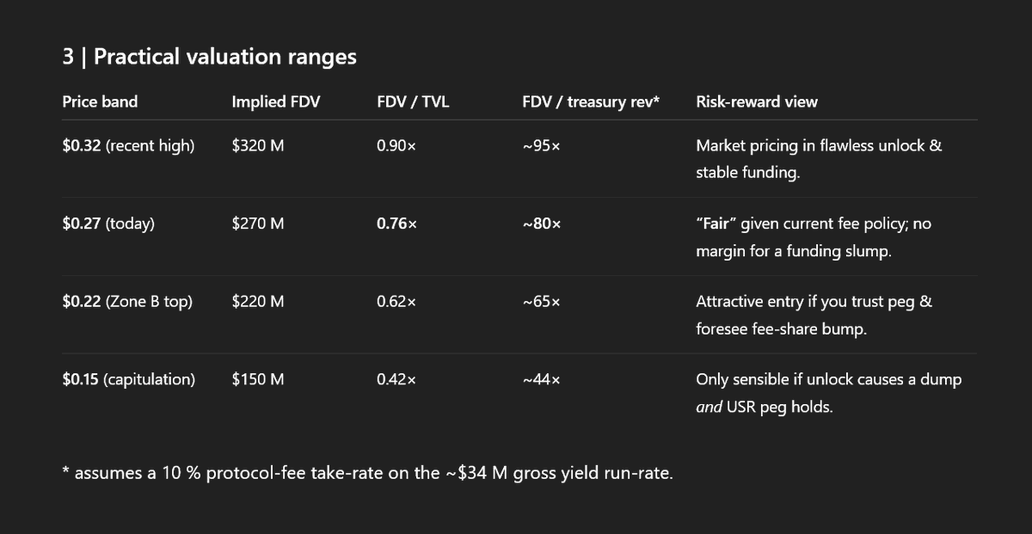Select the "Attractive entry if you trust peg" text

tap(814, 301)
